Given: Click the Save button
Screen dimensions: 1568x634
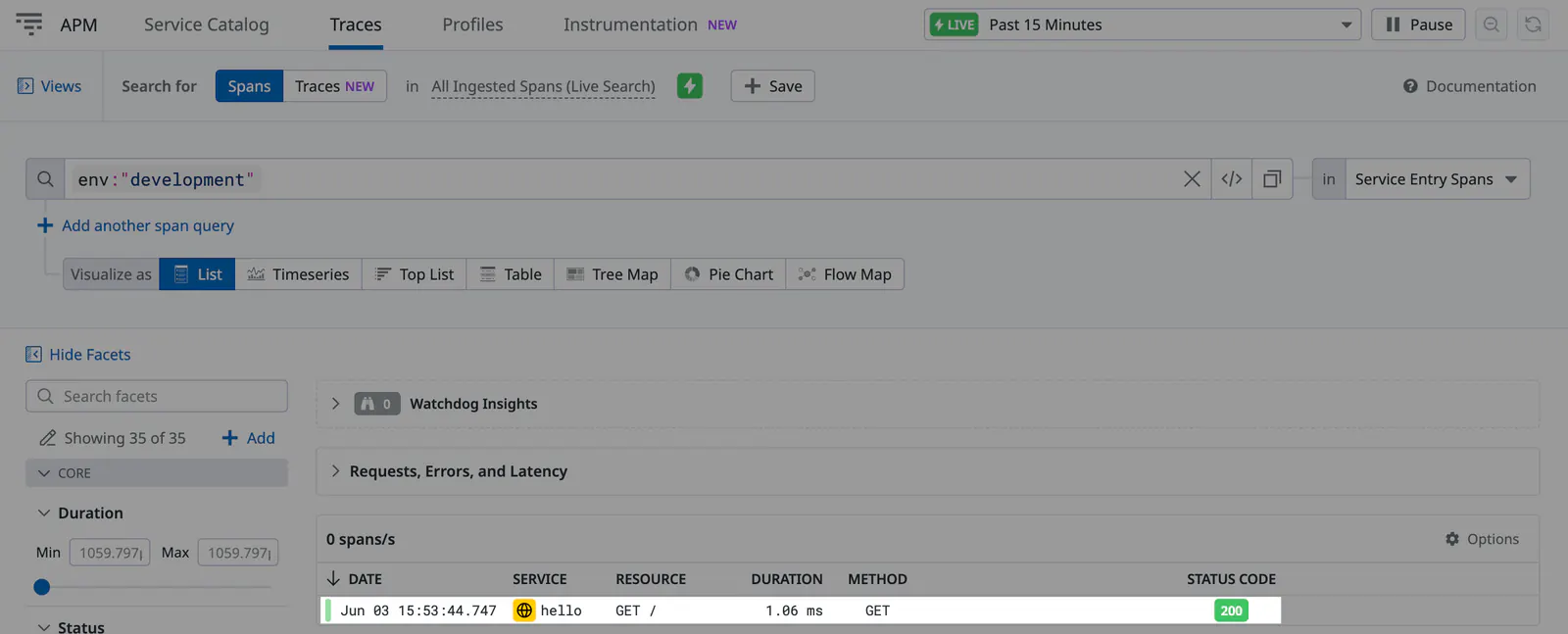Looking at the screenshot, I should 772,86.
